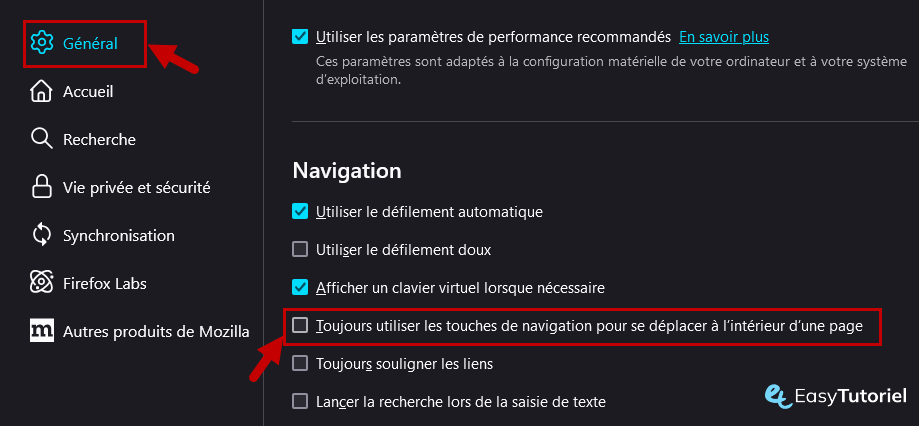
Task: Click the Mozilla "m" logo icon
Action: coord(42,331)
